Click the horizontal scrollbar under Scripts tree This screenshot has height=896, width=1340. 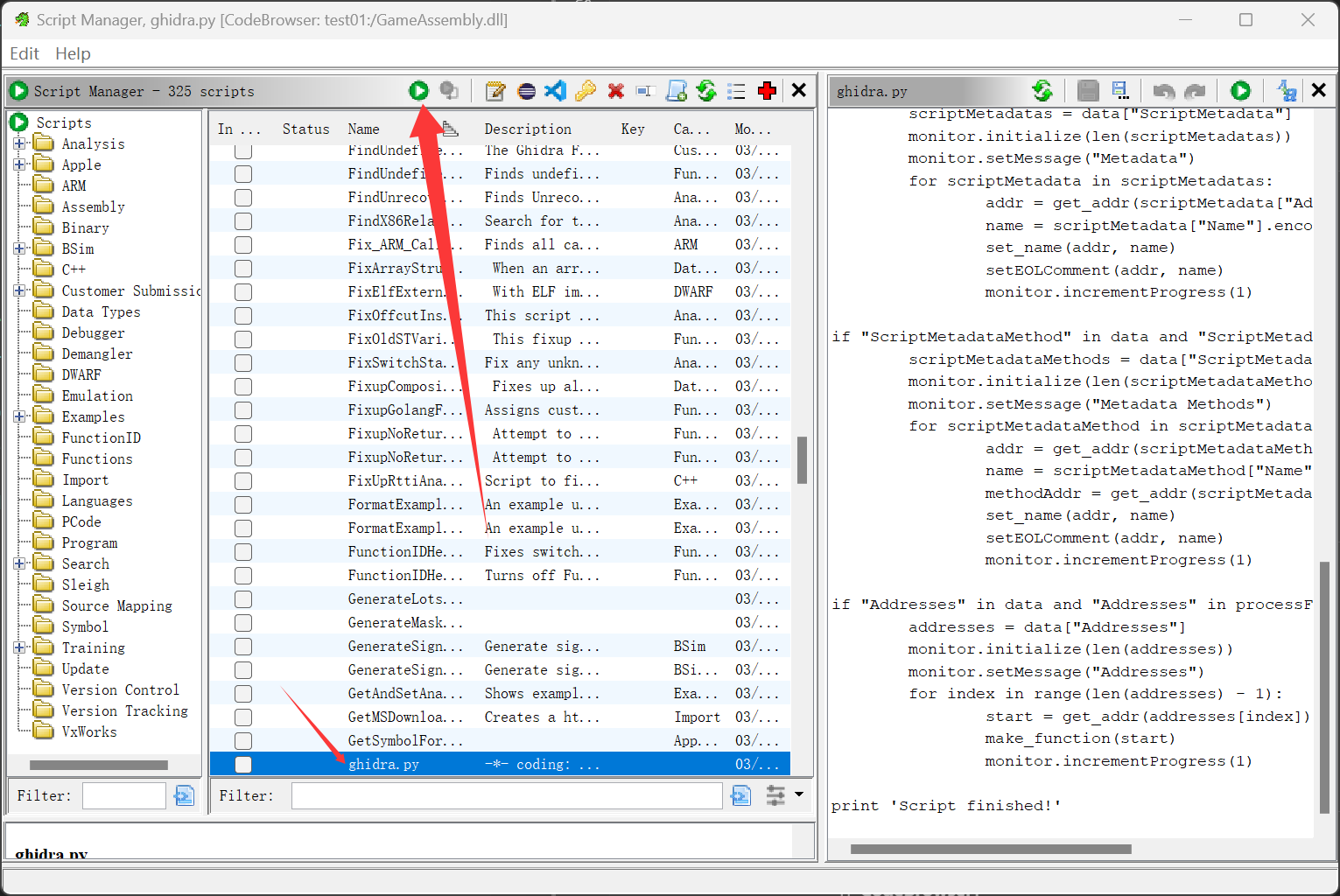coord(99,765)
